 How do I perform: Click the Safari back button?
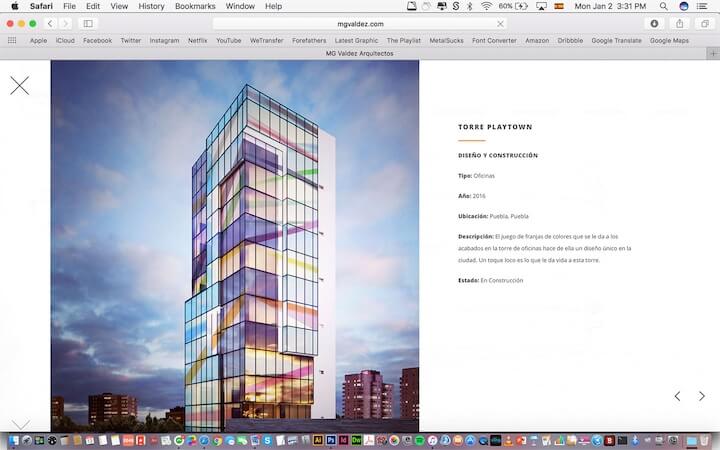pos(50,23)
